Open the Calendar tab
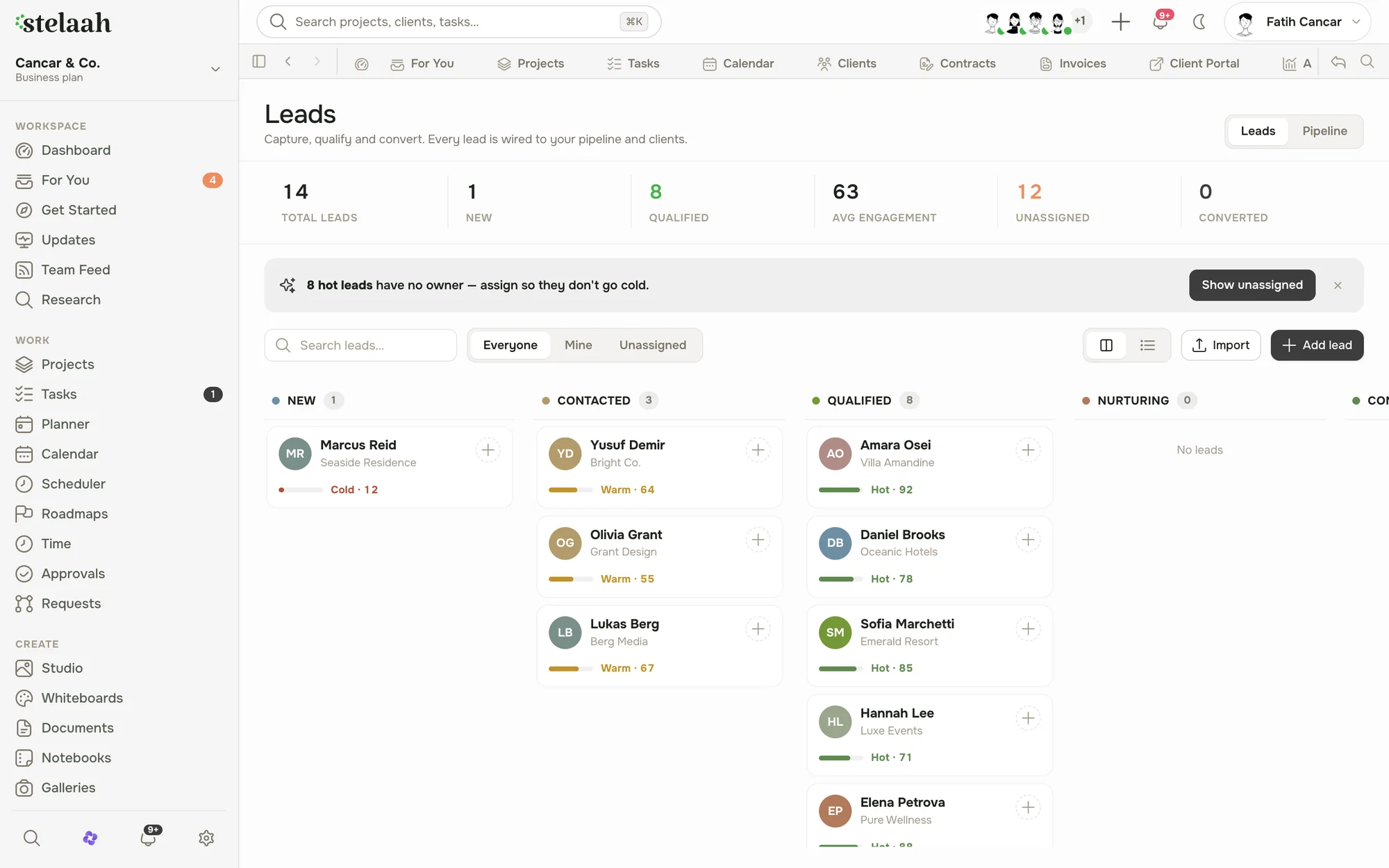1389x868 pixels. click(x=738, y=63)
